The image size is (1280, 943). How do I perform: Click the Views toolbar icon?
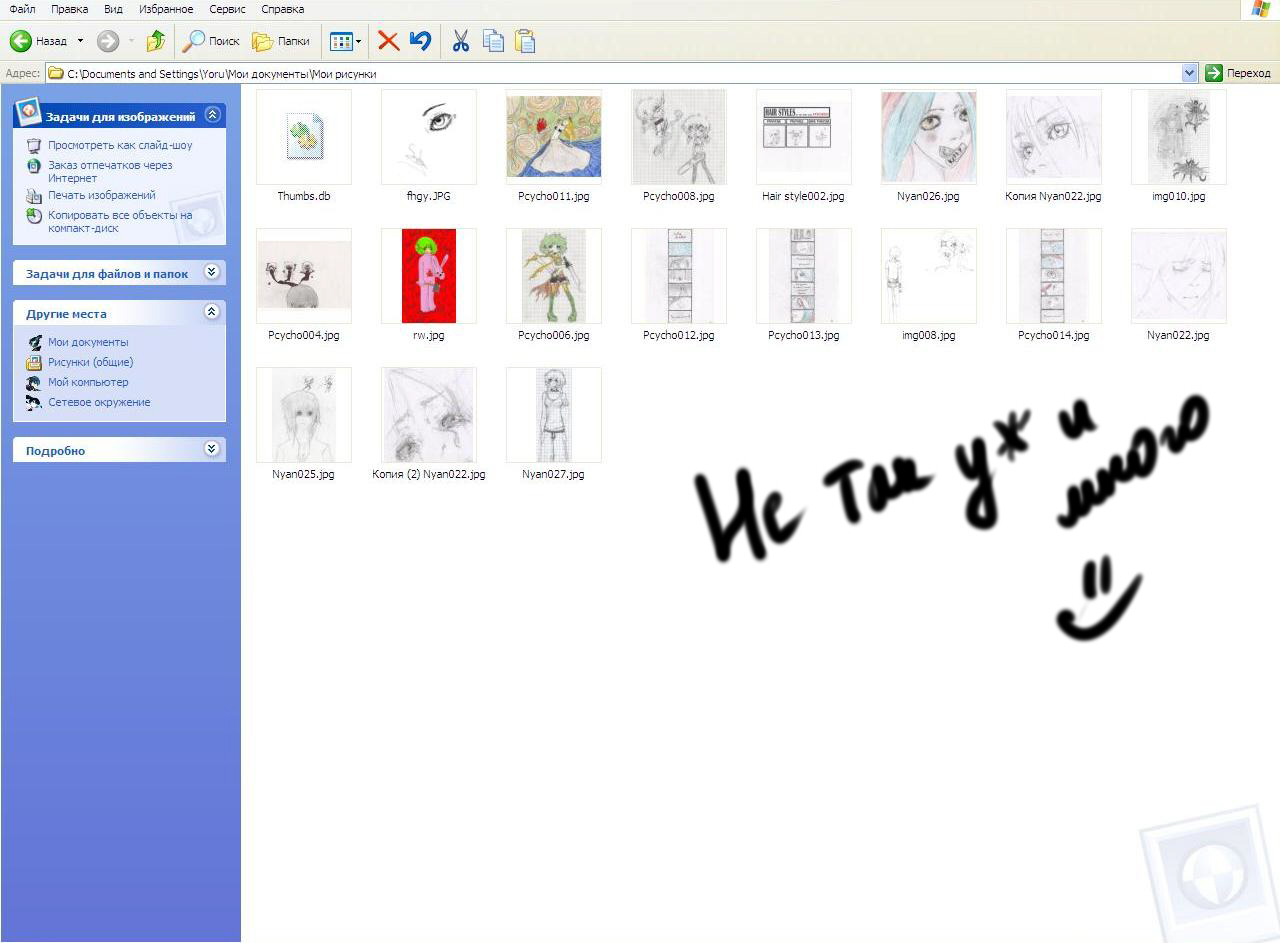tap(341, 41)
